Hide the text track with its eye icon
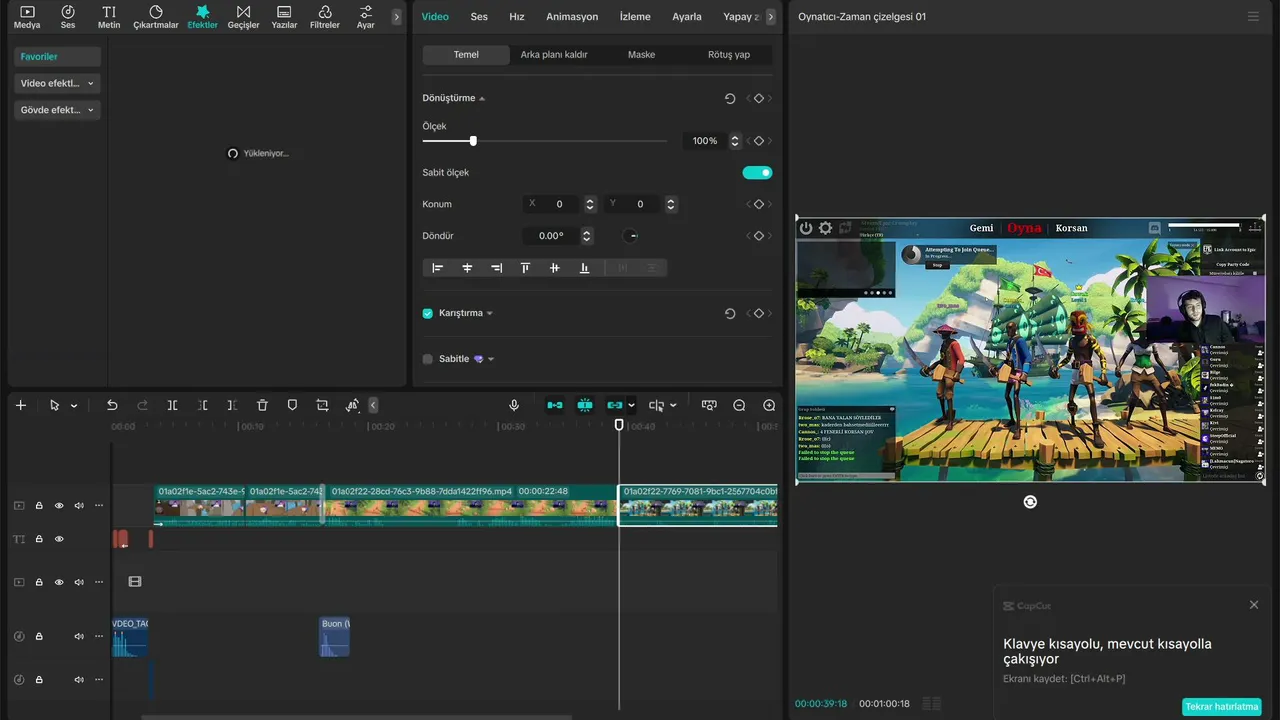This screenshot has width=1280, height=720. pos(59,539)
